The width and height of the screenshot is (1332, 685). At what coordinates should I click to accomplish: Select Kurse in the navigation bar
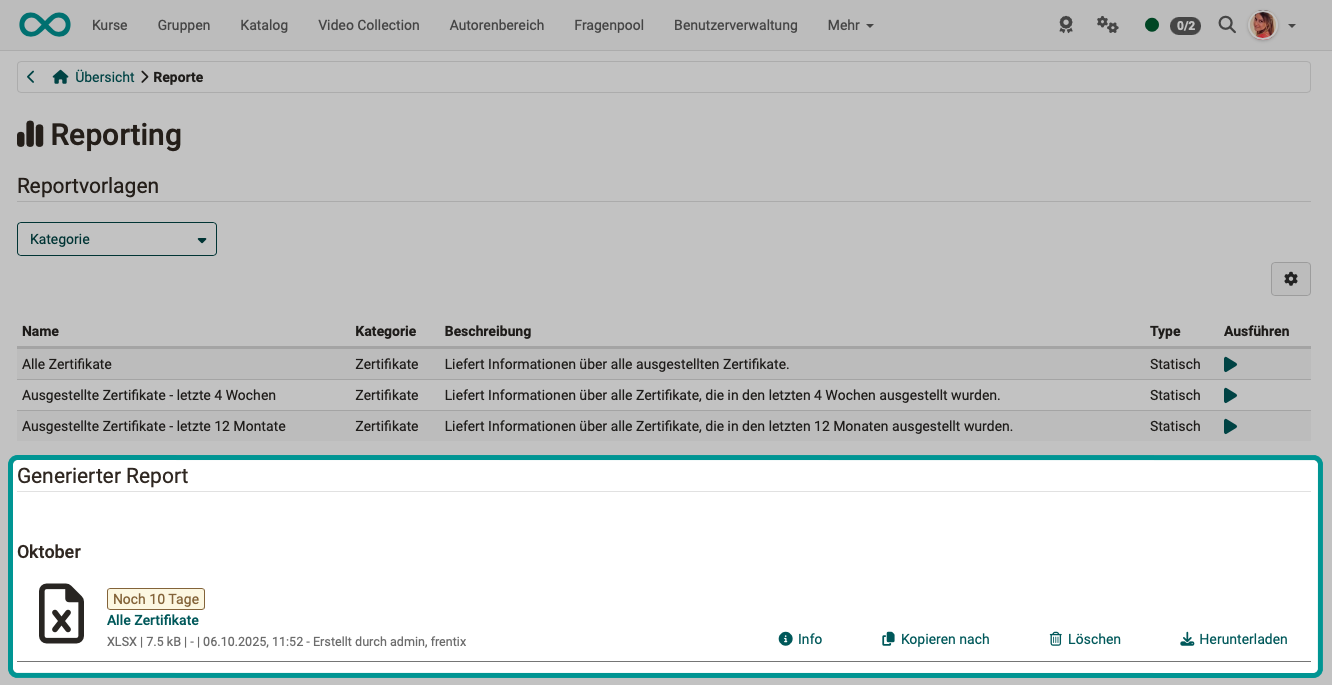coord(109,25)
